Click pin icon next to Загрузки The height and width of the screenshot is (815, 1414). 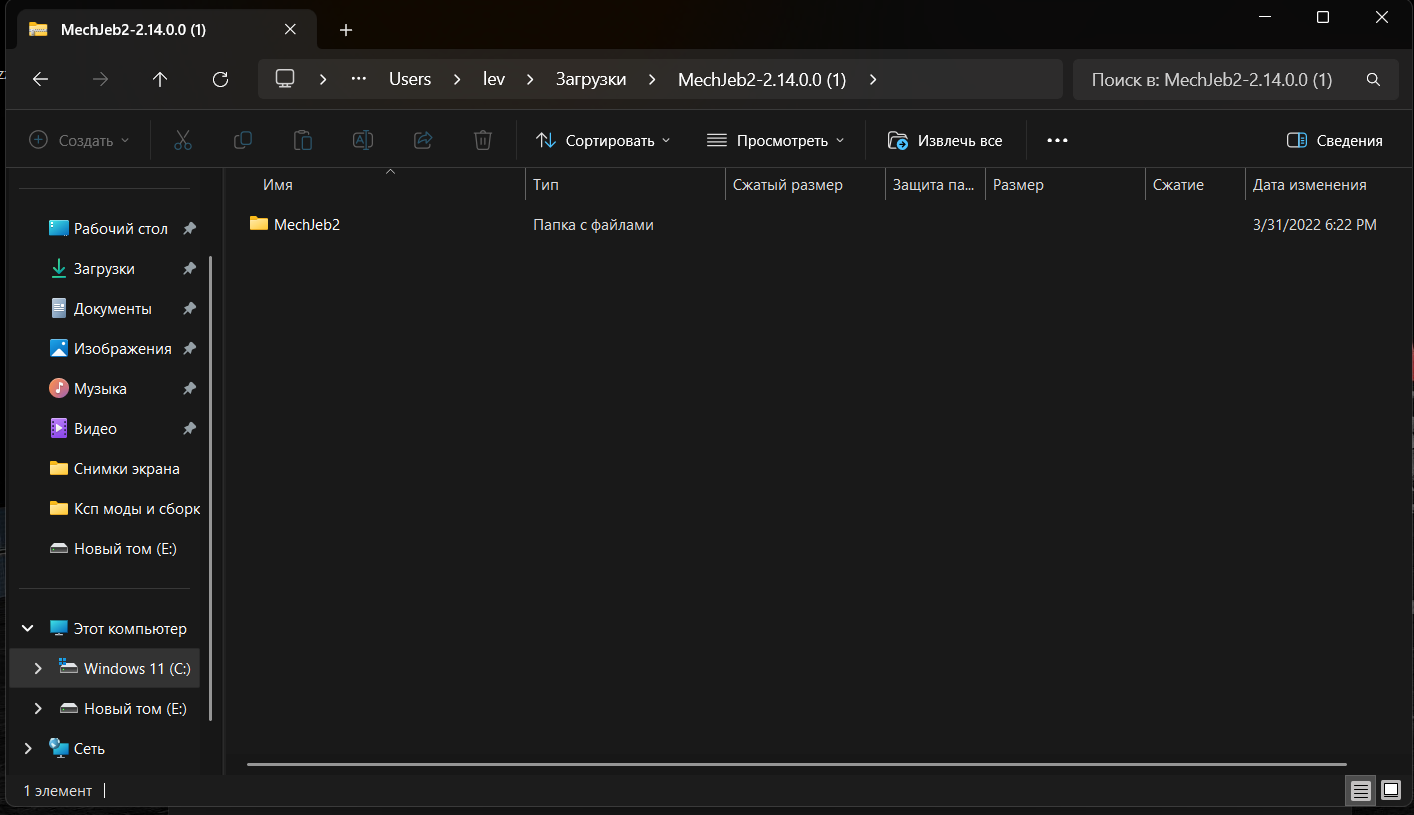189,269
